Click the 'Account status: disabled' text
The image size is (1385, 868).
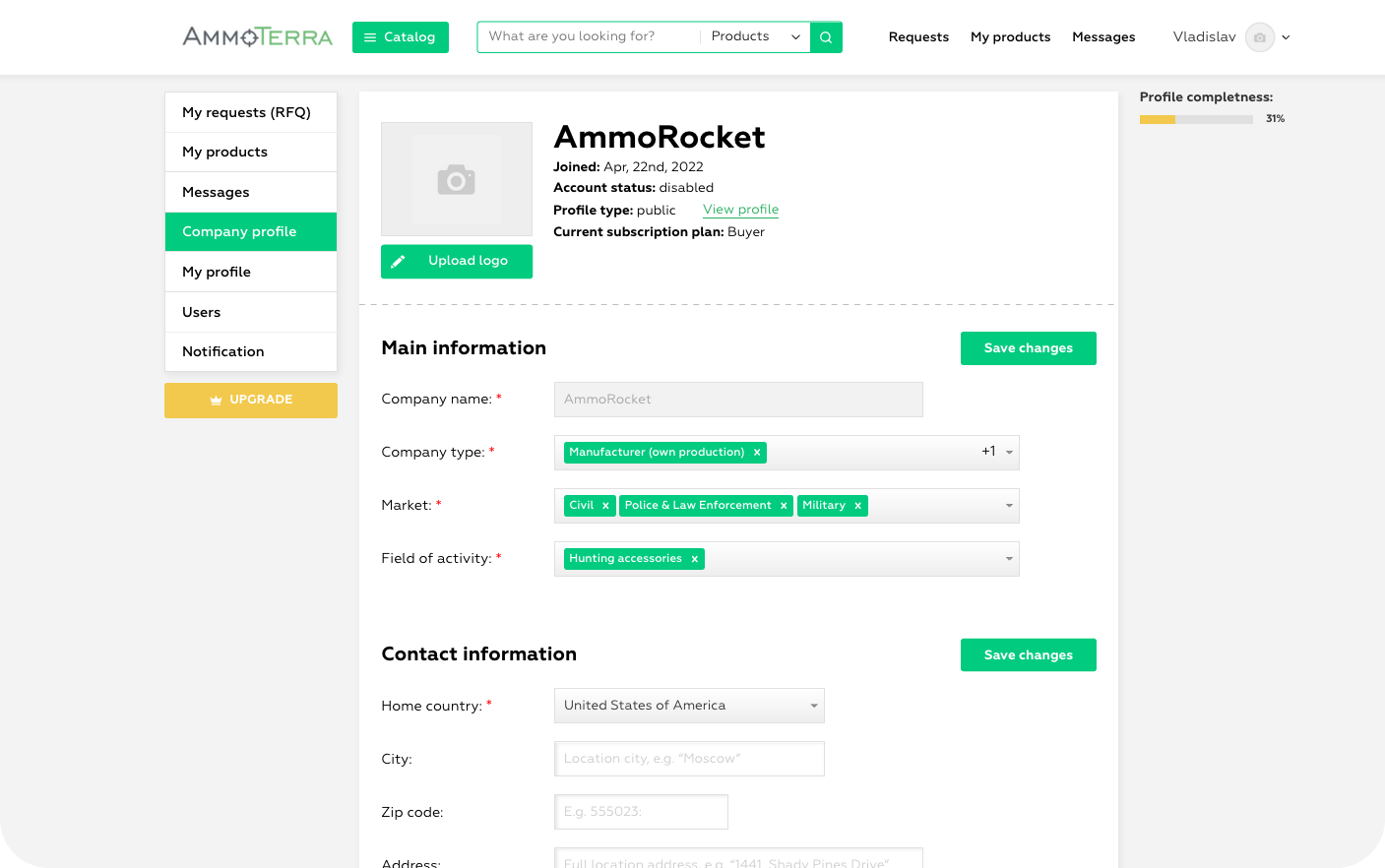click(x=633, y=188)
